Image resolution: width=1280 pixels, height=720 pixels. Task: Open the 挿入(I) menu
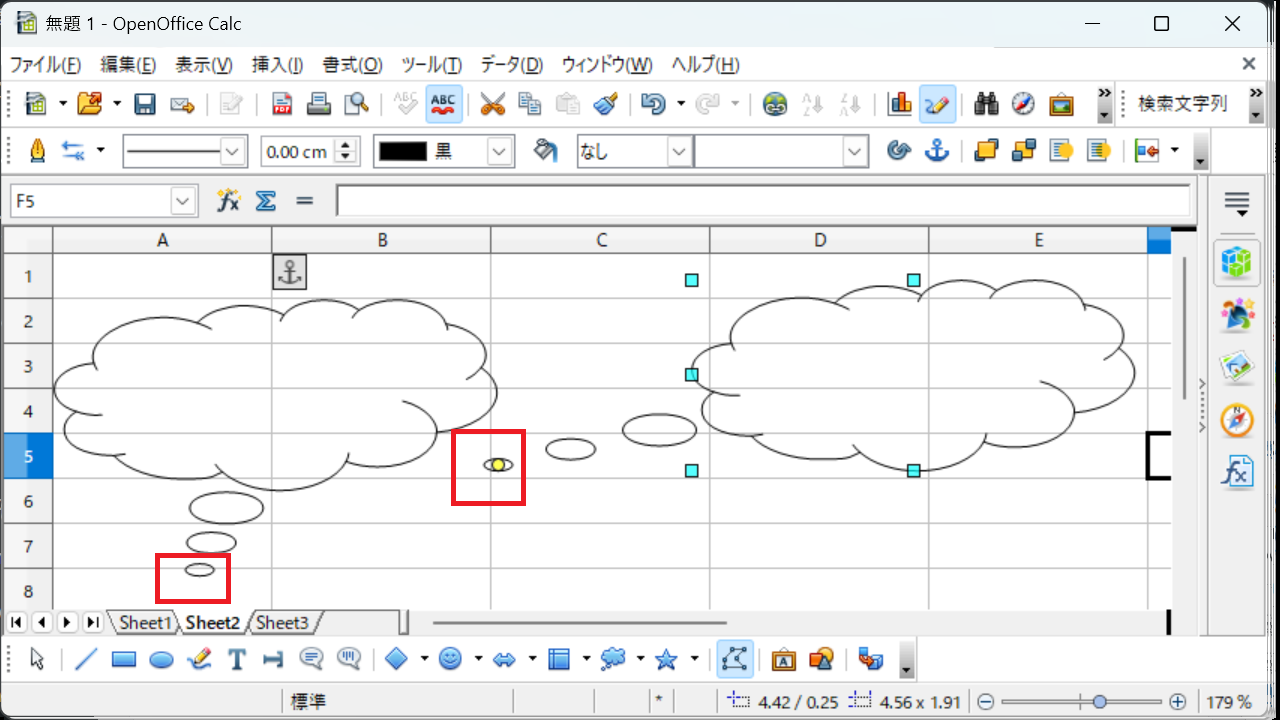pyautogui.click(x=277, y=65)
